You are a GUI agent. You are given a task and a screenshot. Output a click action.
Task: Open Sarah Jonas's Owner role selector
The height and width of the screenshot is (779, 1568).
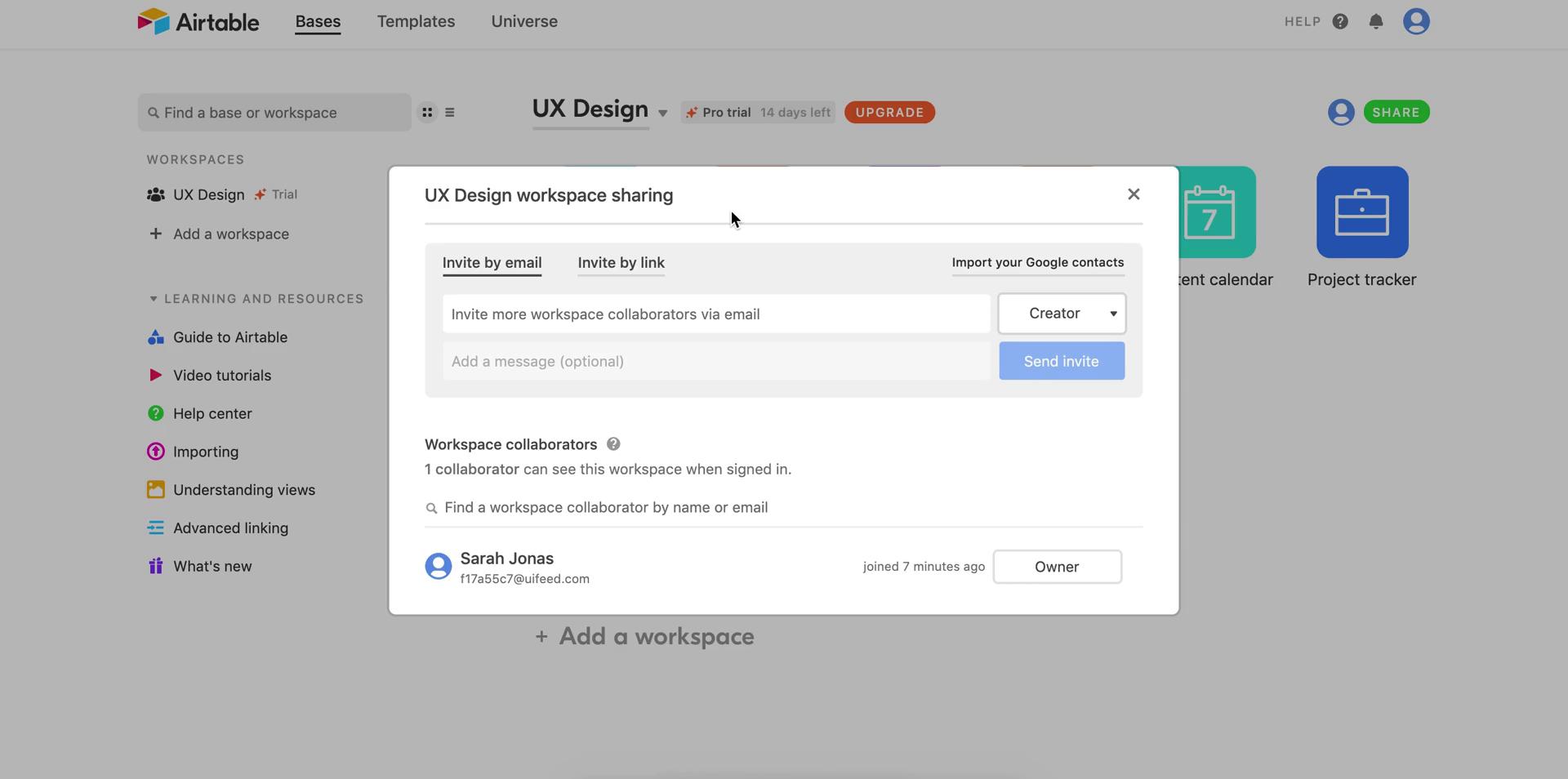tap(1057, 567)
